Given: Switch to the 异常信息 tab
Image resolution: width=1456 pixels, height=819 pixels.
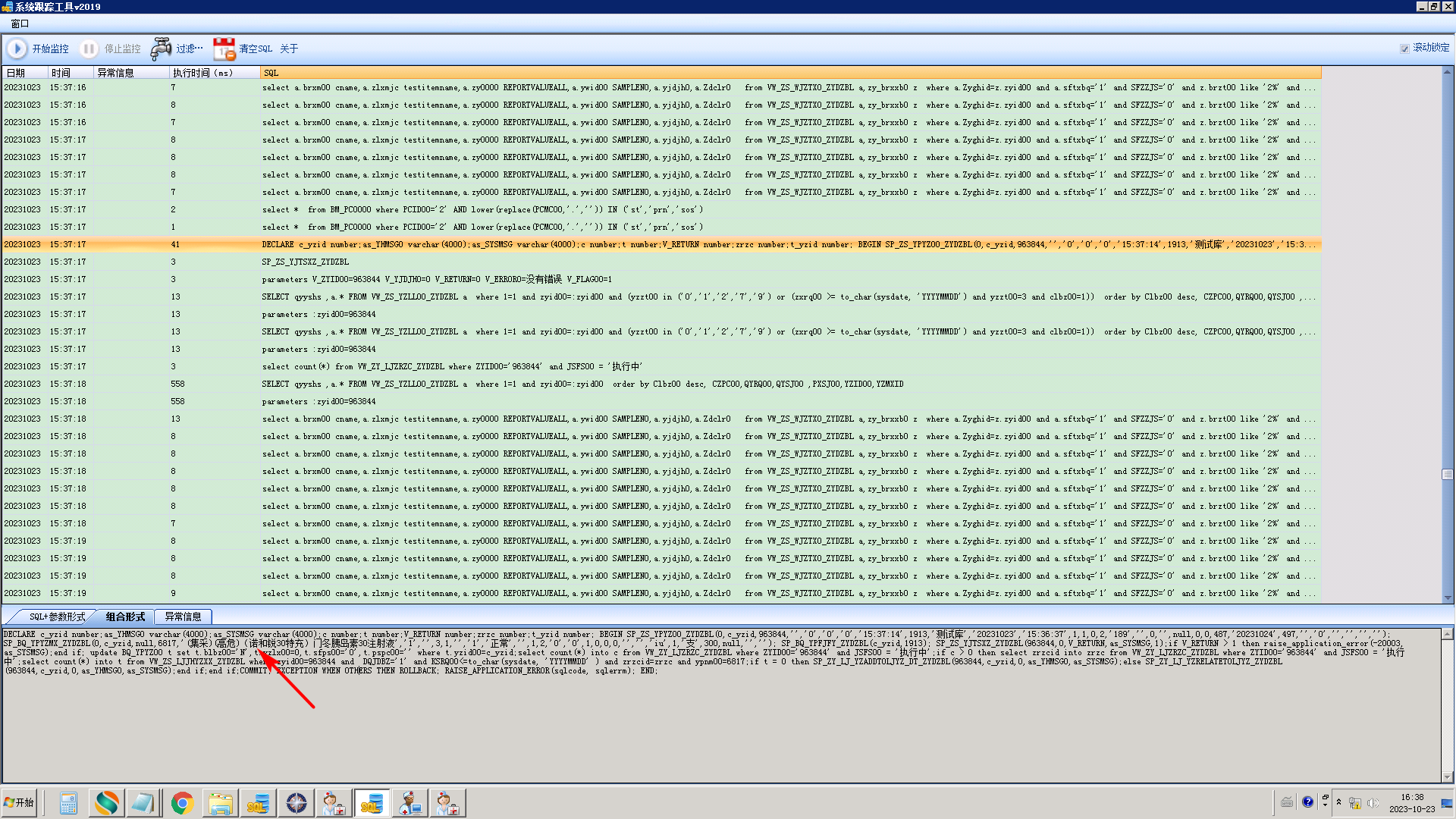Looking at the screenshot, I should [183, 617].
